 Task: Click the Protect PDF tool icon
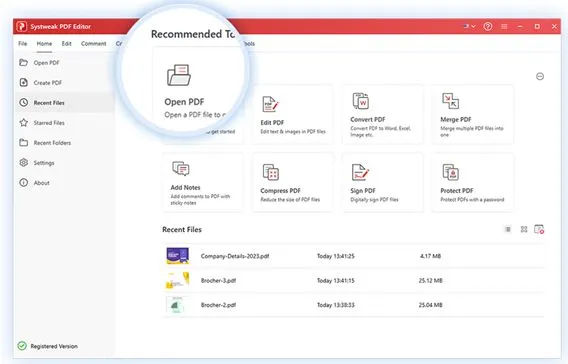click(x=451, y=172)
